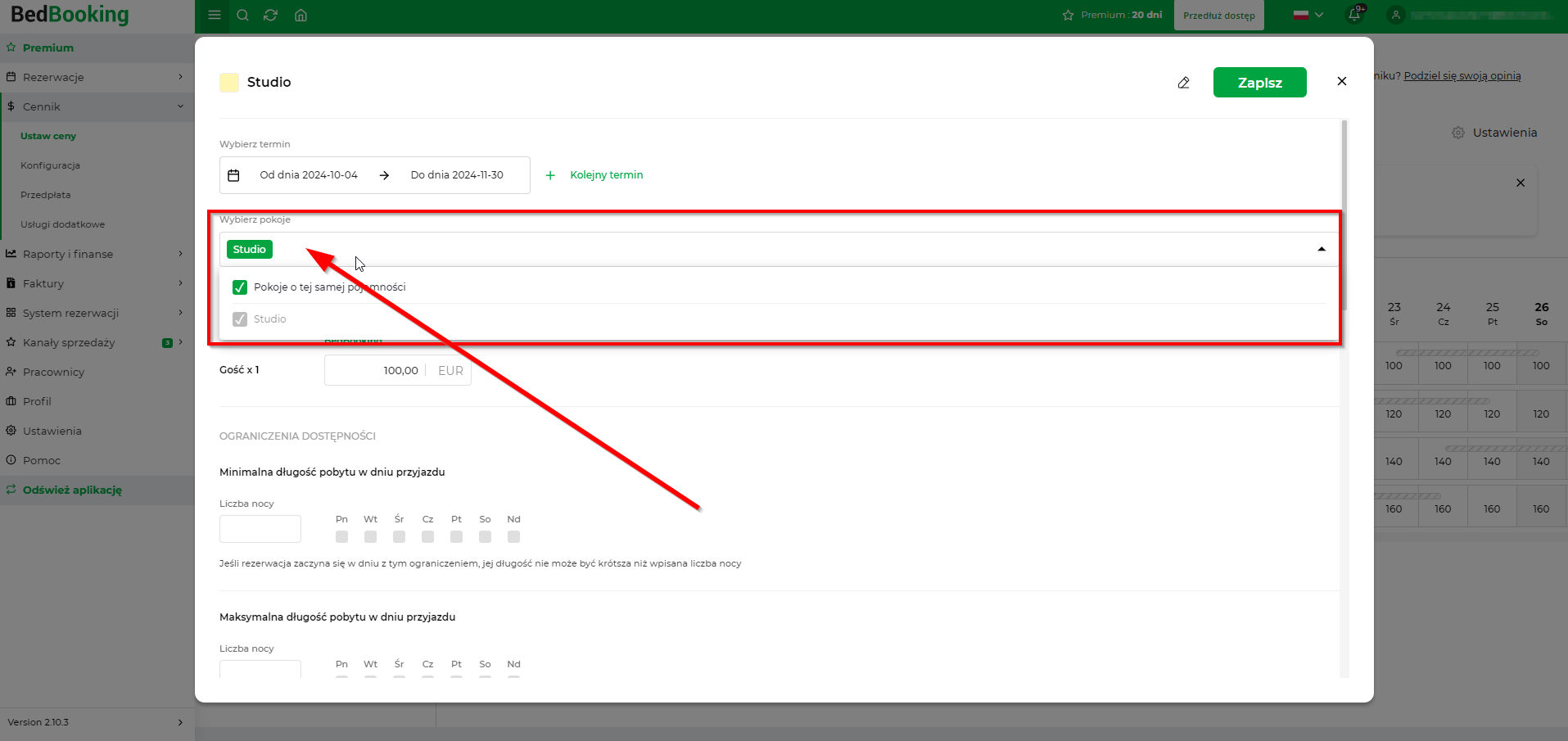Save changes with Zapisz button

1259,83
